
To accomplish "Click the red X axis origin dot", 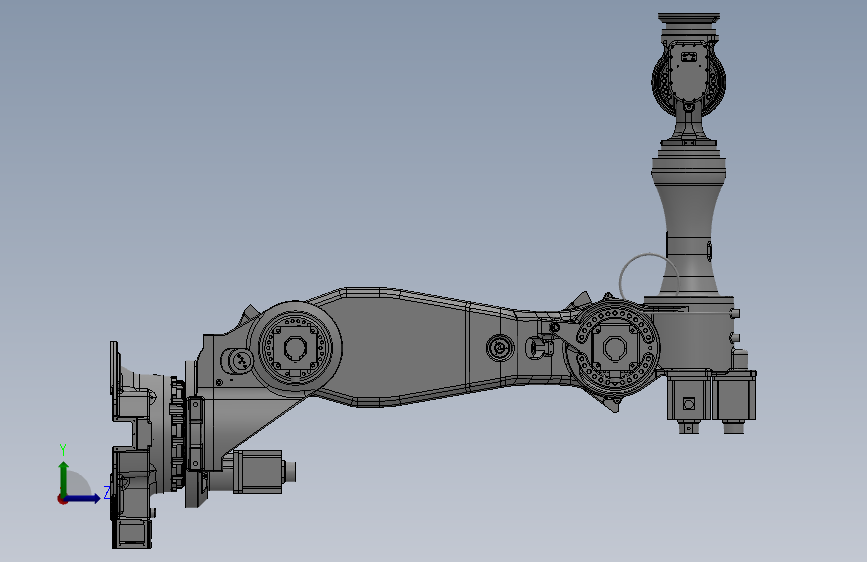I will (x=62, y=499).
